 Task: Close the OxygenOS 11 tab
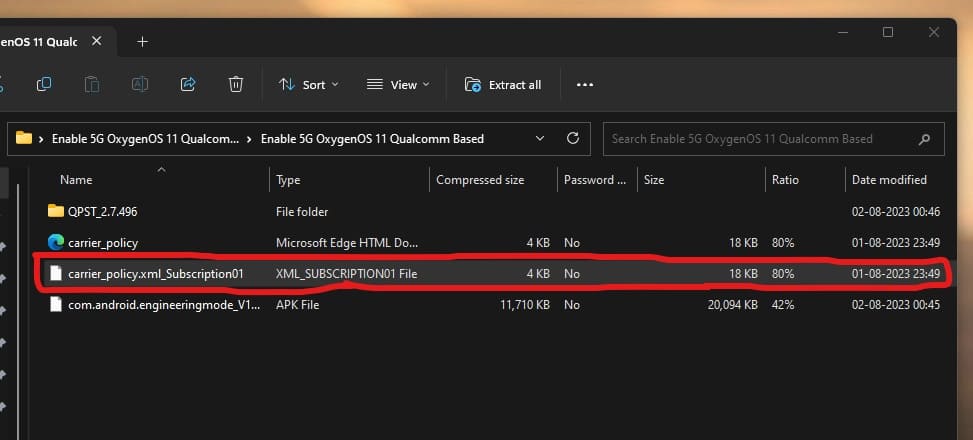97,41
